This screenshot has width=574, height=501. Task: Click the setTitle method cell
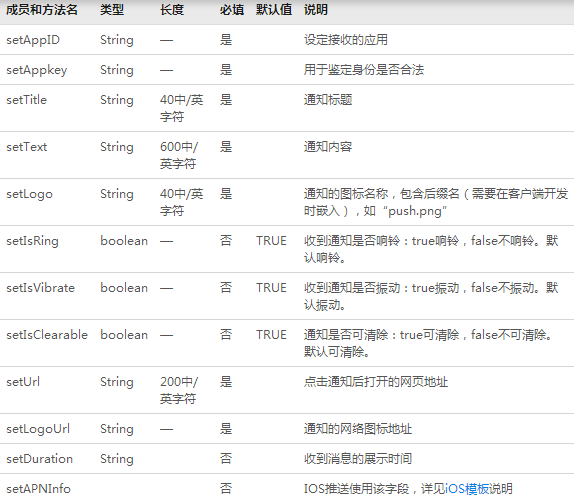click(26, 100)
